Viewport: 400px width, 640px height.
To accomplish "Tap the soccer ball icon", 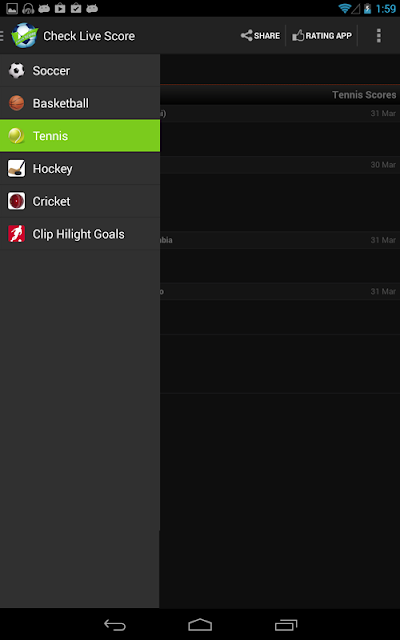I will pos(16,71).
